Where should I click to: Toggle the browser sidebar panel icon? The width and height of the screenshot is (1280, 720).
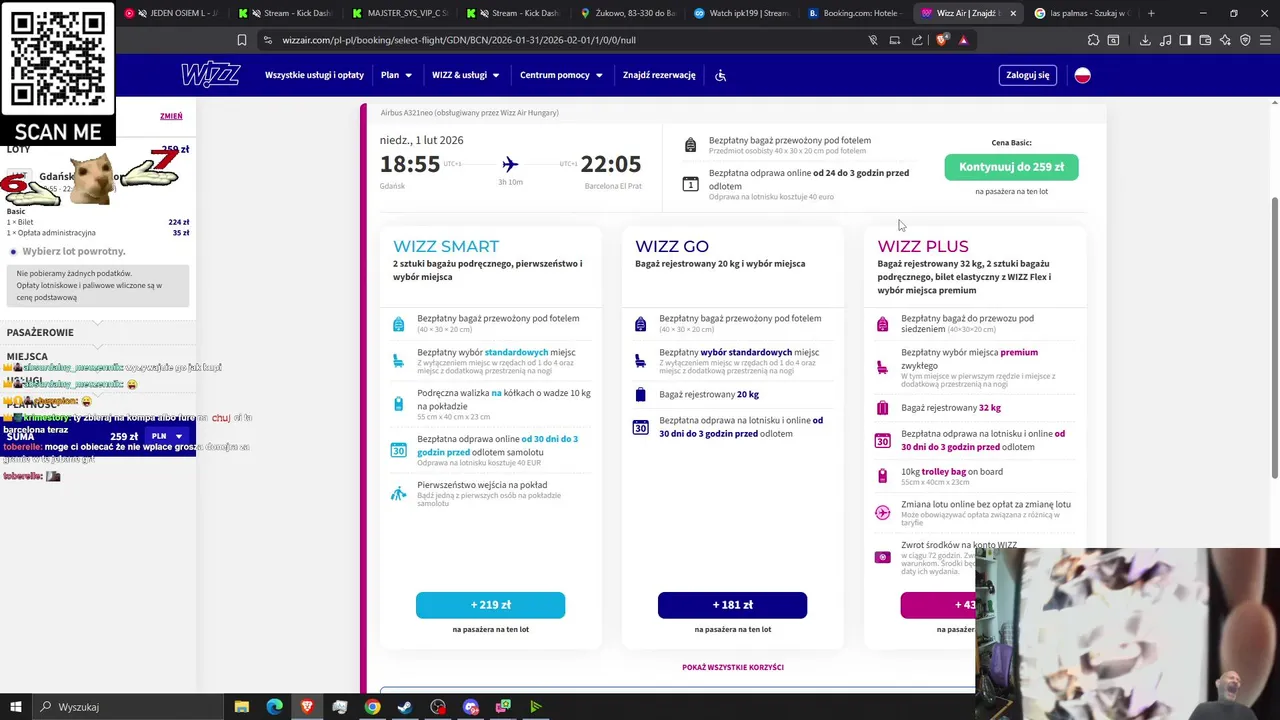(1185, 40)
